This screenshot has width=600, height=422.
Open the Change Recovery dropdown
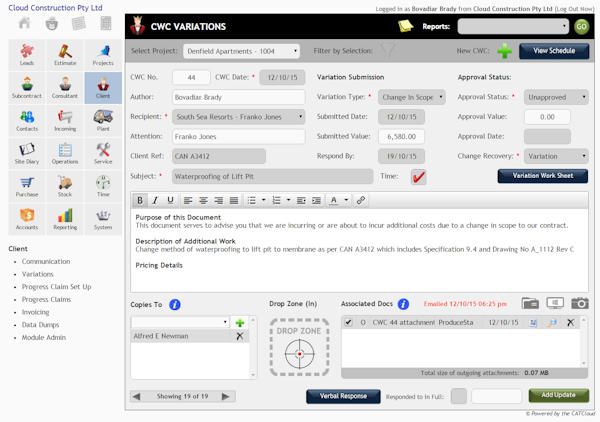click(x=556, y=156)
